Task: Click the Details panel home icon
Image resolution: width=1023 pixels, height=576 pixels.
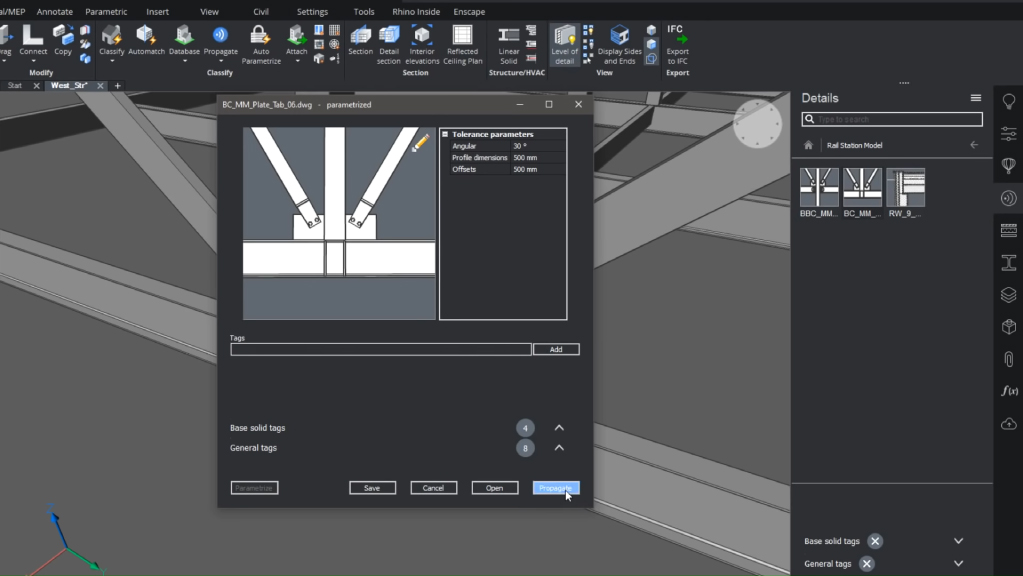Action: 809,145
